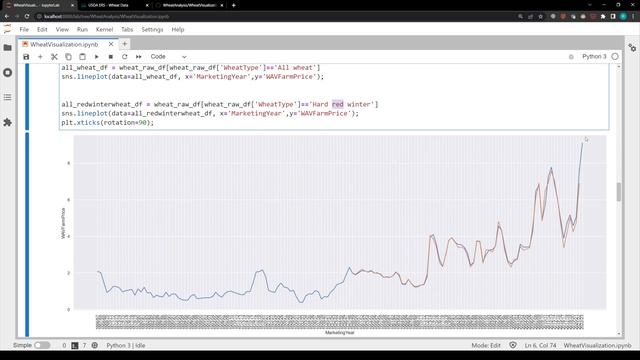This screenshot has height=360, width=640.
Task: Save the notebook with the disk icon
Action: click(x=26, y=57)
